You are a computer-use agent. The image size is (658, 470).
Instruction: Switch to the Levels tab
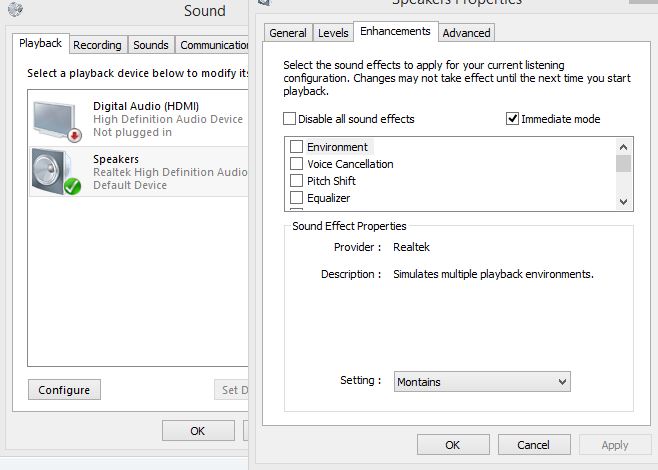point(333,33)
